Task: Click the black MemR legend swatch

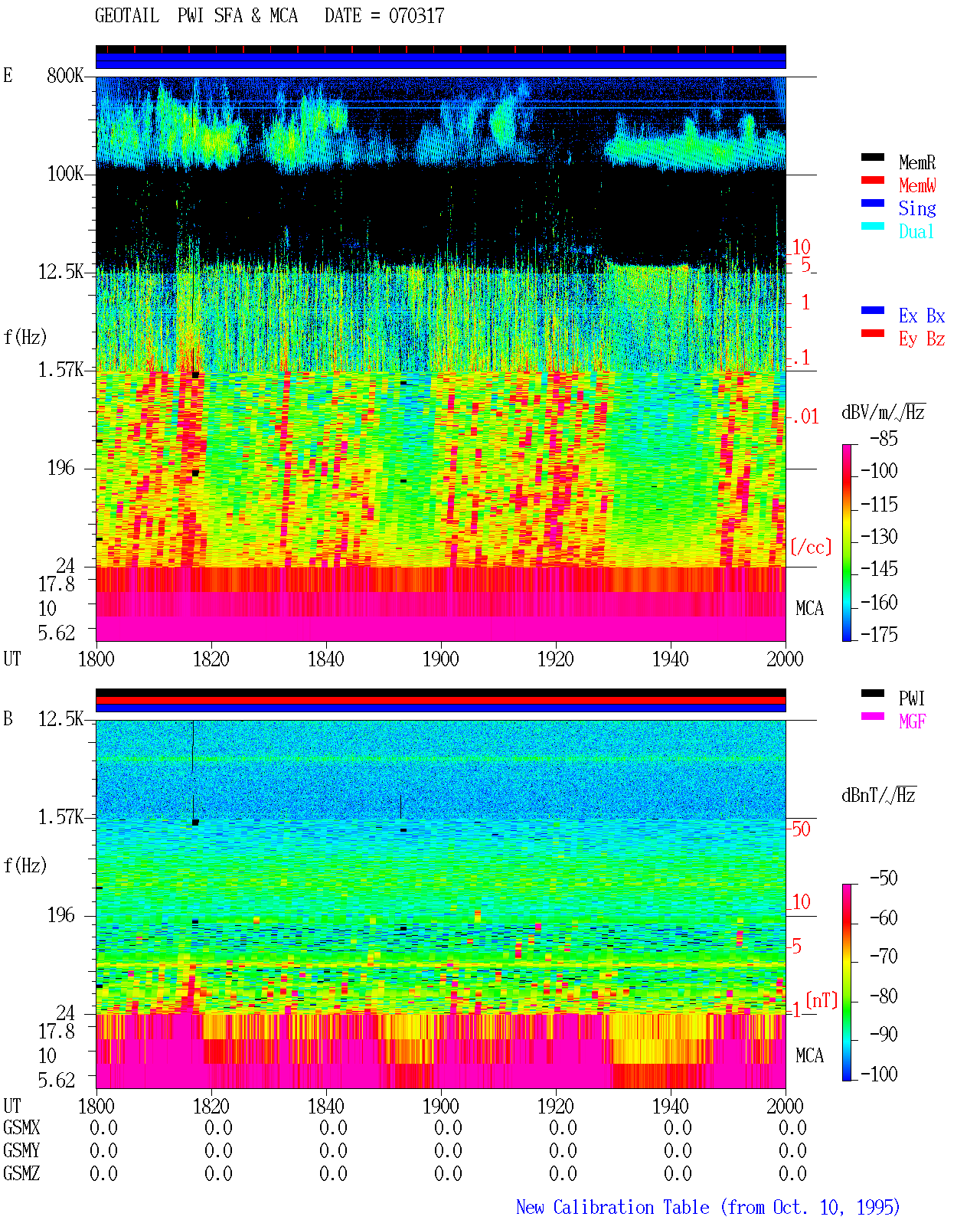Action: [873, 158]
